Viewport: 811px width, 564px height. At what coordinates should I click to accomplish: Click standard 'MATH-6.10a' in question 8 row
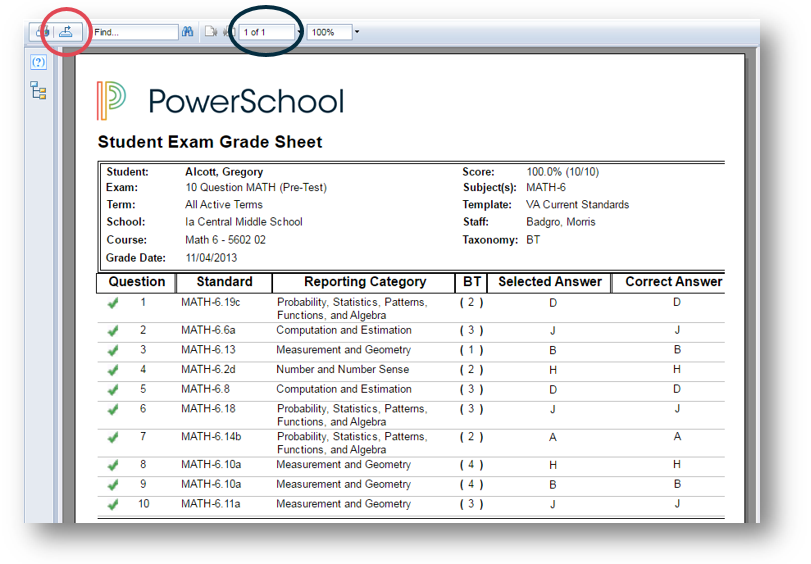click(x=211, y=465)
